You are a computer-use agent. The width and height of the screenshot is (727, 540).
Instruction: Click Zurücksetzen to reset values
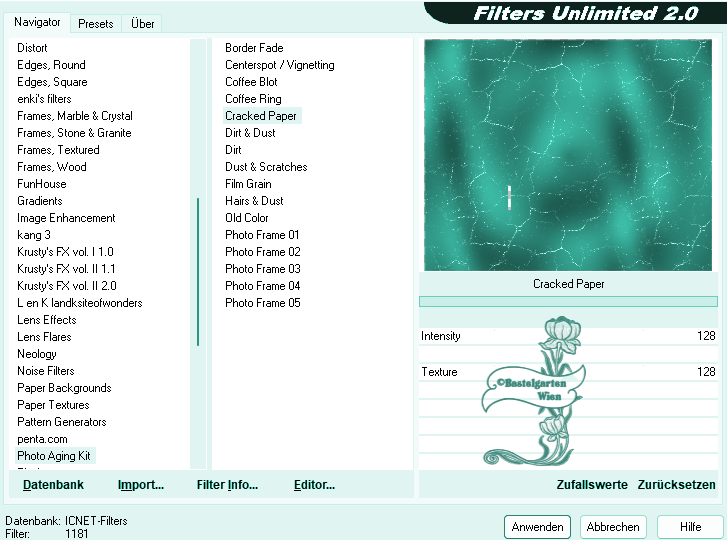676,485
